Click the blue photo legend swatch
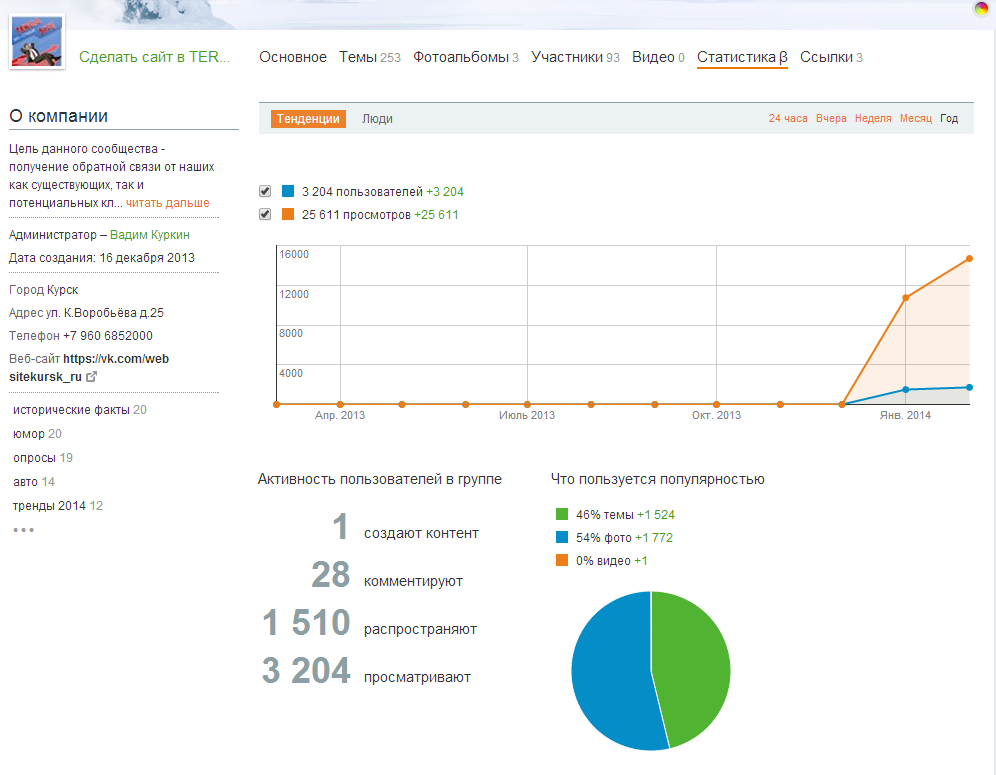This screenshot has width=996, height=775. [x=562, y=537]
